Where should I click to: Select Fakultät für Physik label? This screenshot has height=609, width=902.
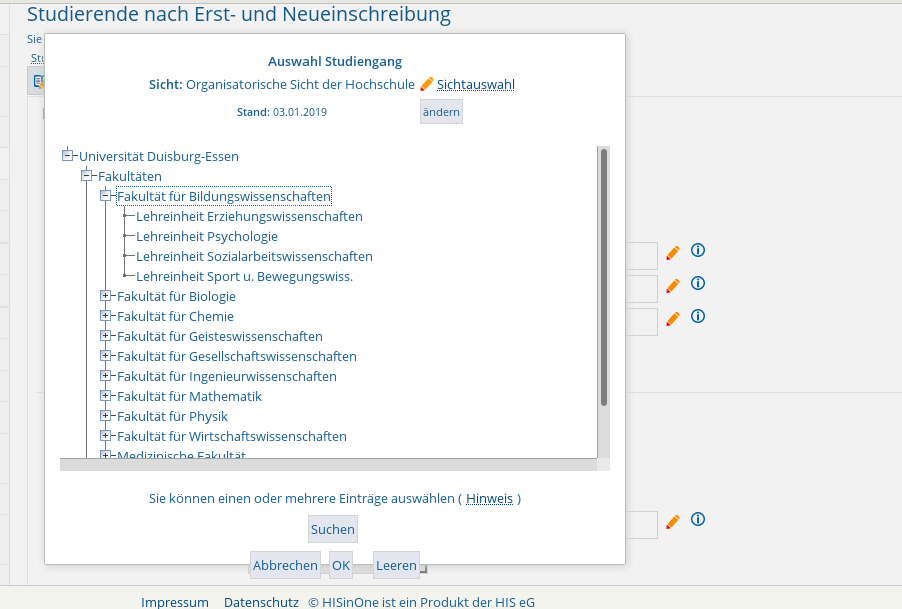[173, 416]
